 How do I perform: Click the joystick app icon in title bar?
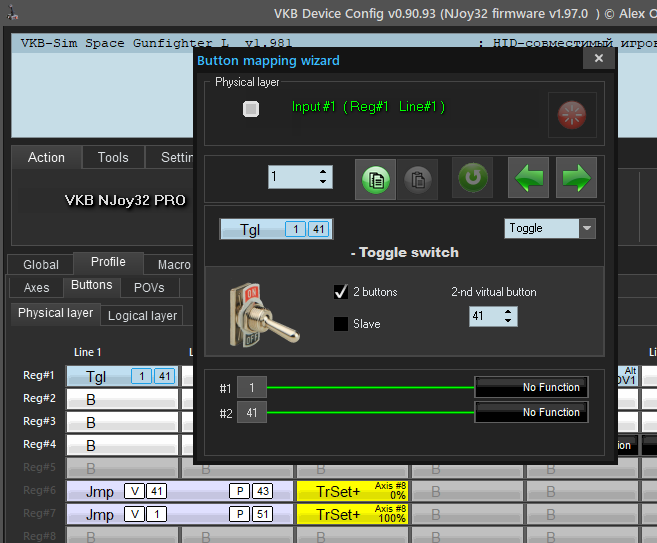[13, 12]
